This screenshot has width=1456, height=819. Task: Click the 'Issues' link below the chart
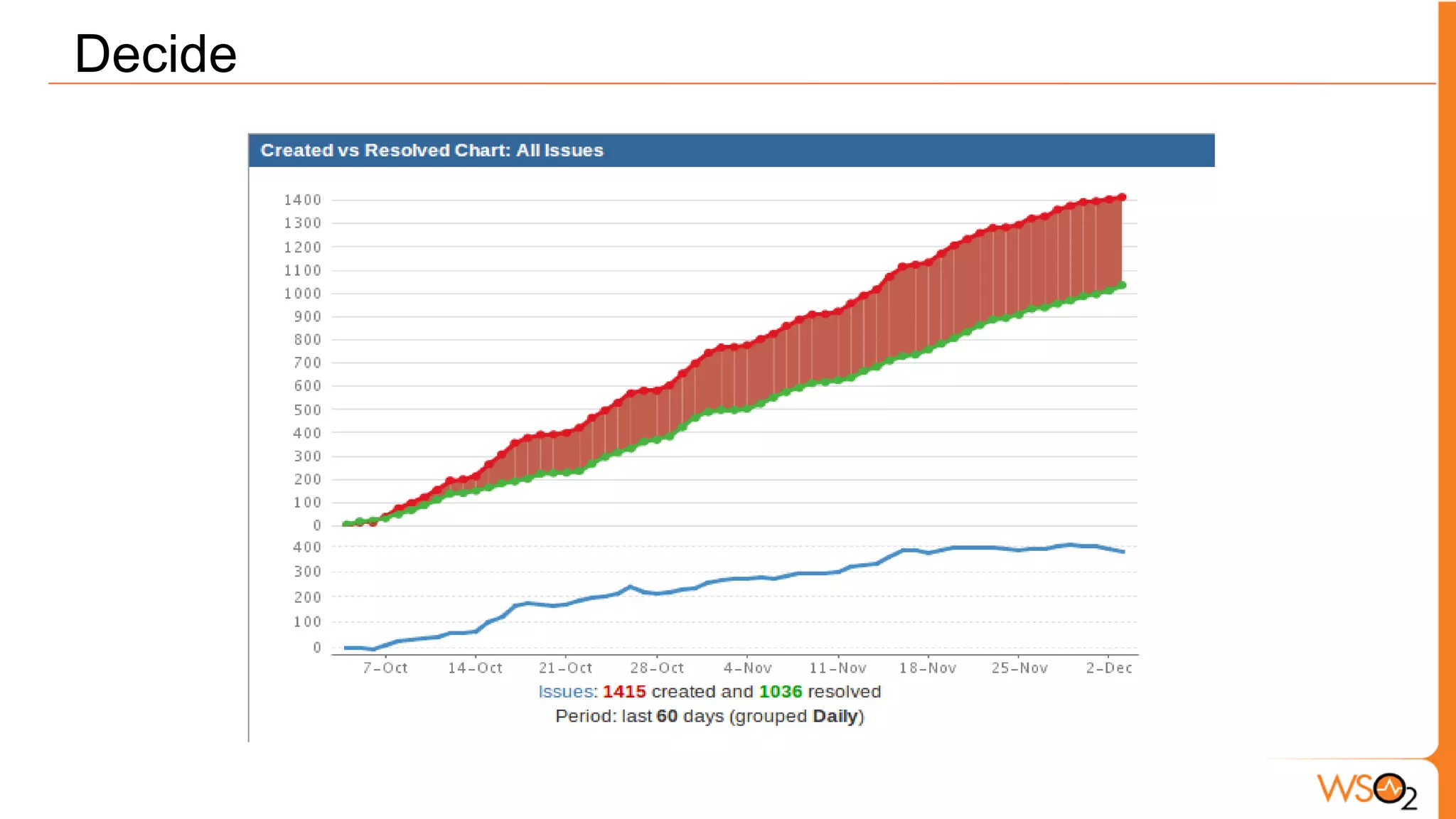click(566, 692)
